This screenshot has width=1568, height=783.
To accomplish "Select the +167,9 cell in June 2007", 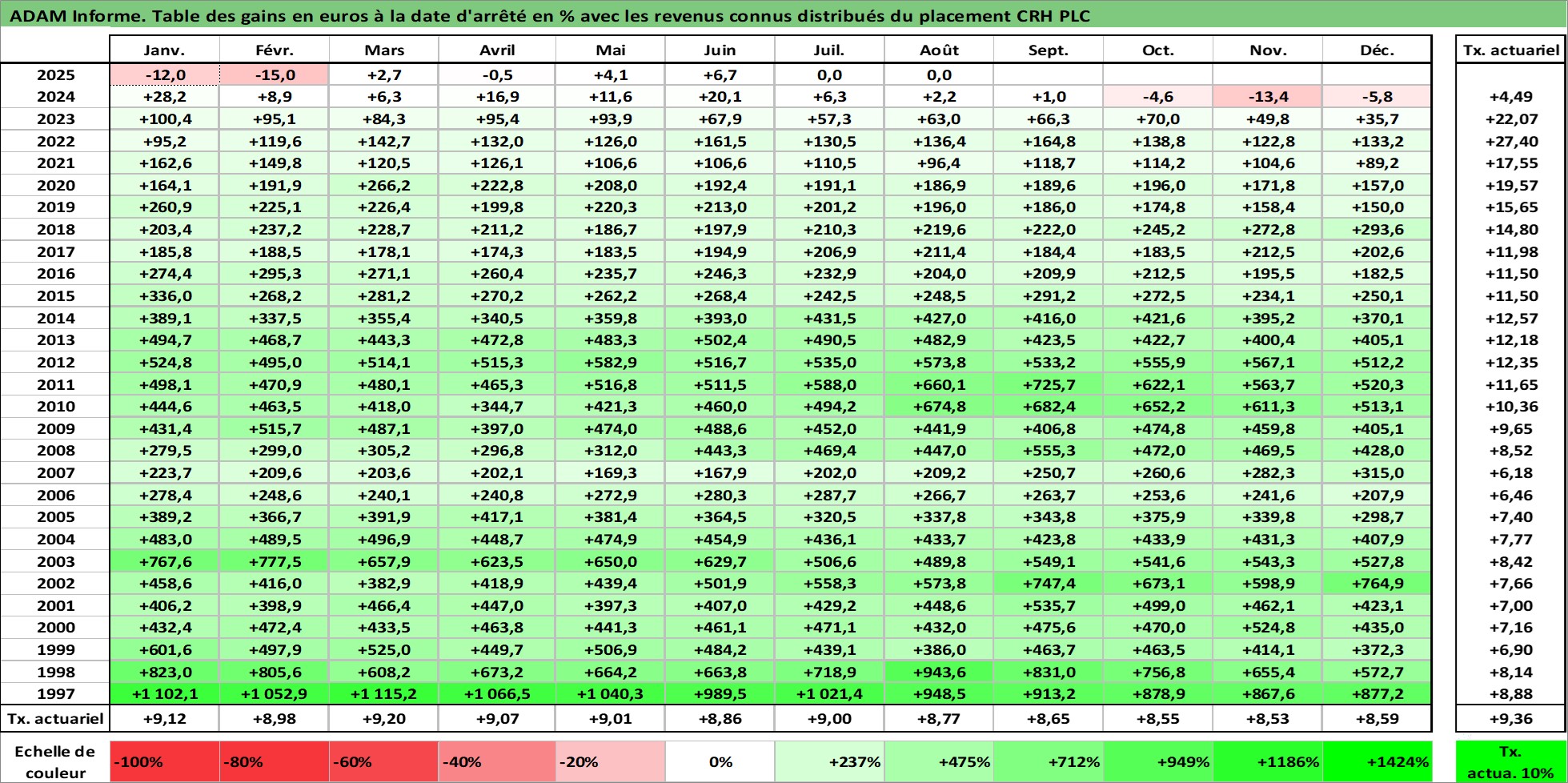I will [x=720, y=472].
